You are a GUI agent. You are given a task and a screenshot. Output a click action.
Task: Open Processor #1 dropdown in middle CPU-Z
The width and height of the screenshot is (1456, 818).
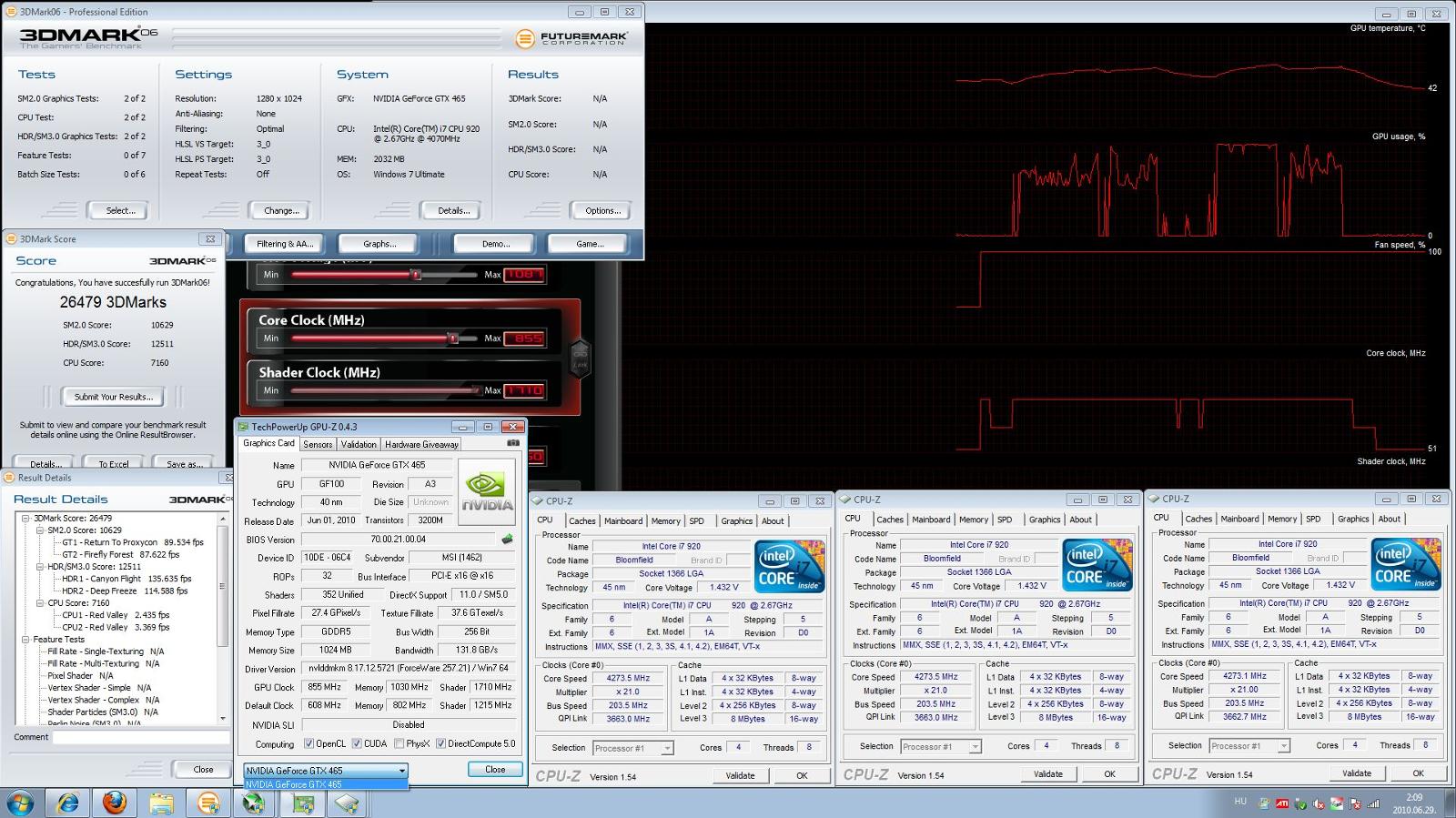(941, 746)
